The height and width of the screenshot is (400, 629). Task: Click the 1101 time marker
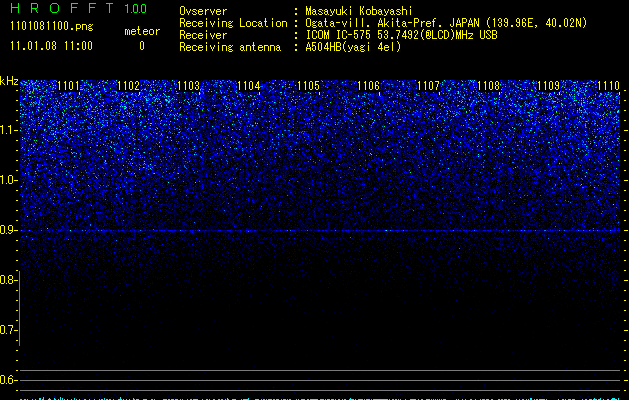(69, 86)
